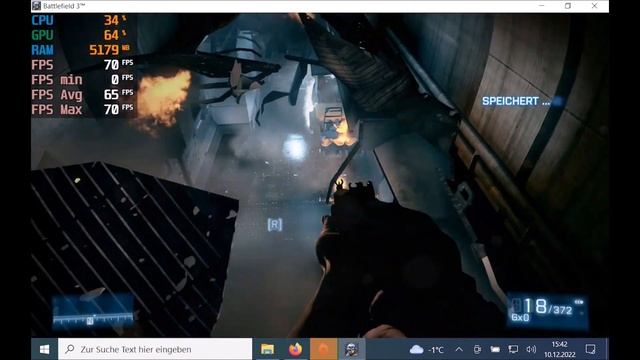Open the clock showing 15:42
The image size is (640, 360).
pyautogui.click(x=560, y=349)
